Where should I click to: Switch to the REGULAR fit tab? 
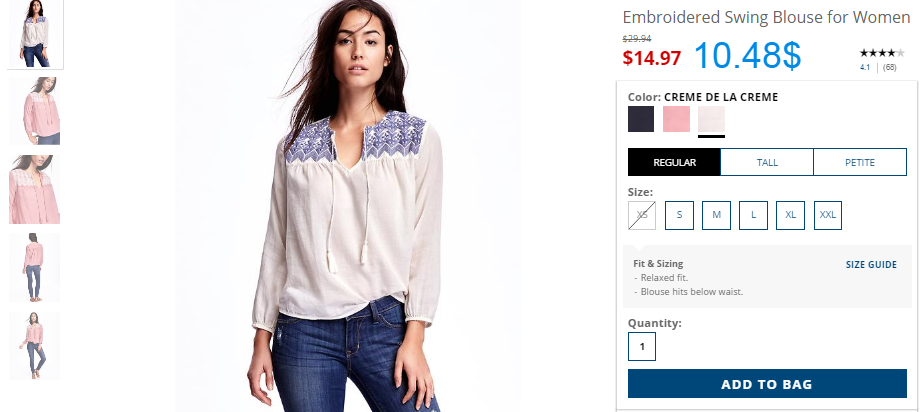coord(674,162)
